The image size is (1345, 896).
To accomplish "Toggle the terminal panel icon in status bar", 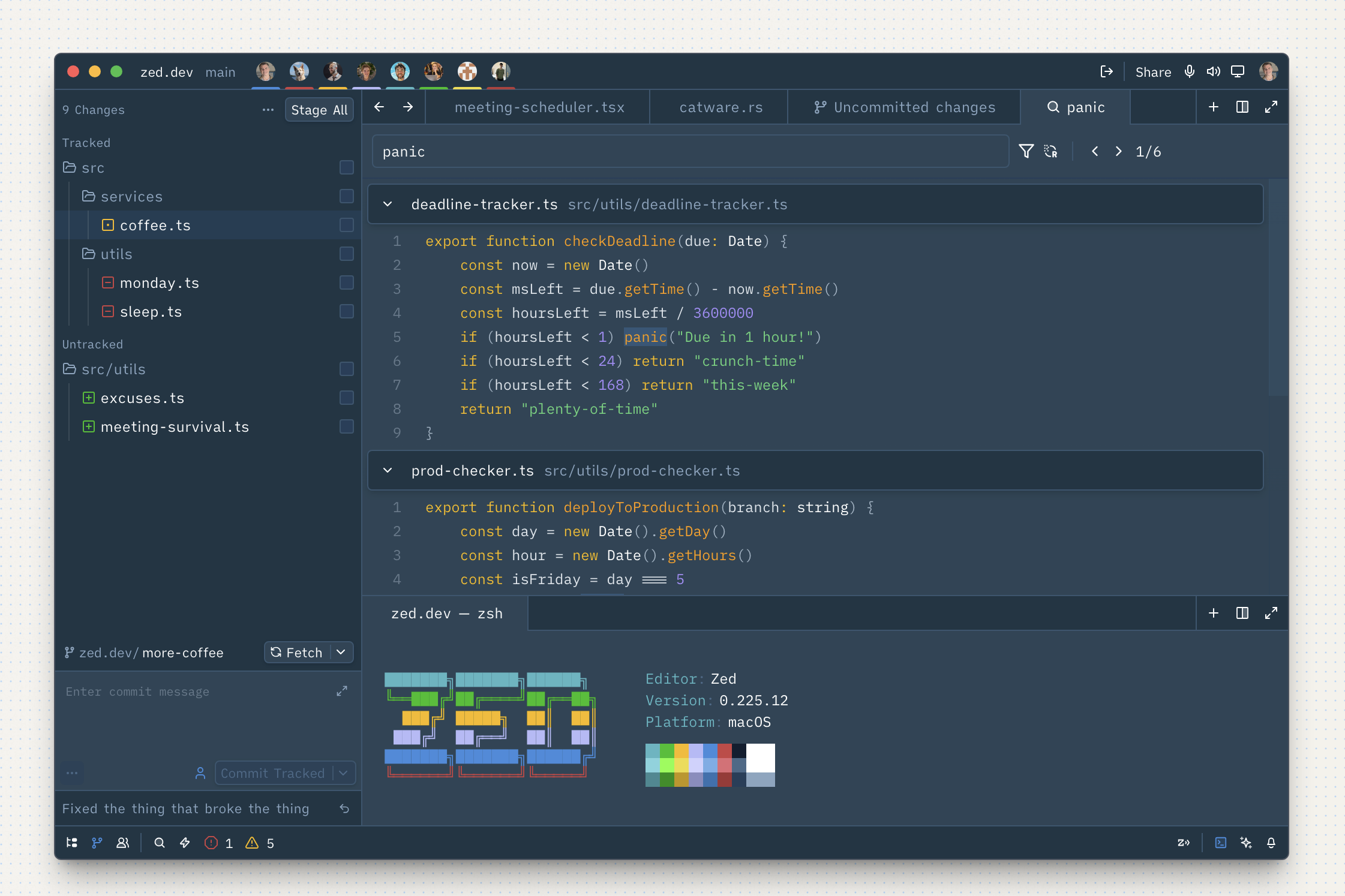I will (x=1221, y=843).
